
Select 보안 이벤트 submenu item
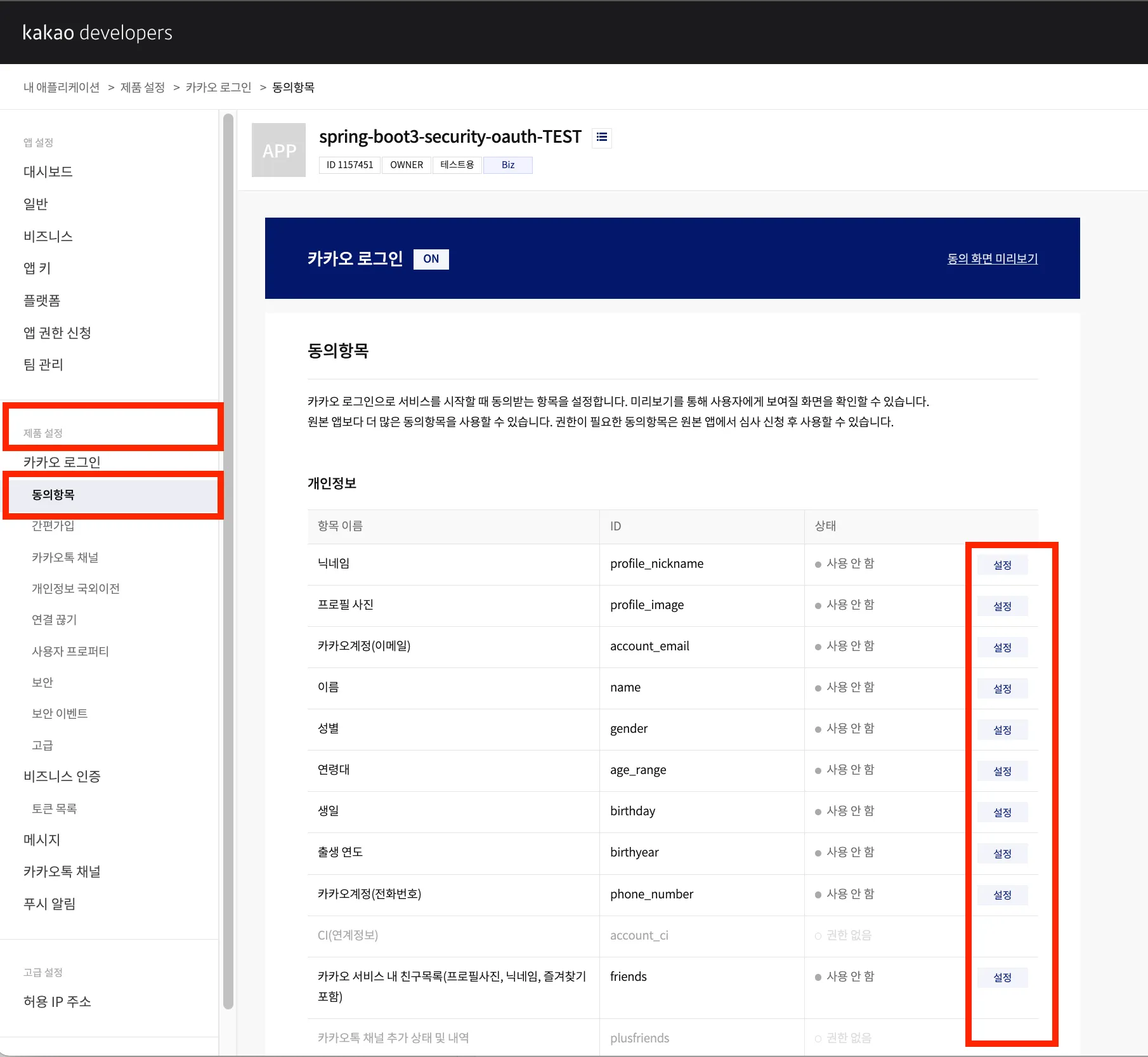(60, 714)
